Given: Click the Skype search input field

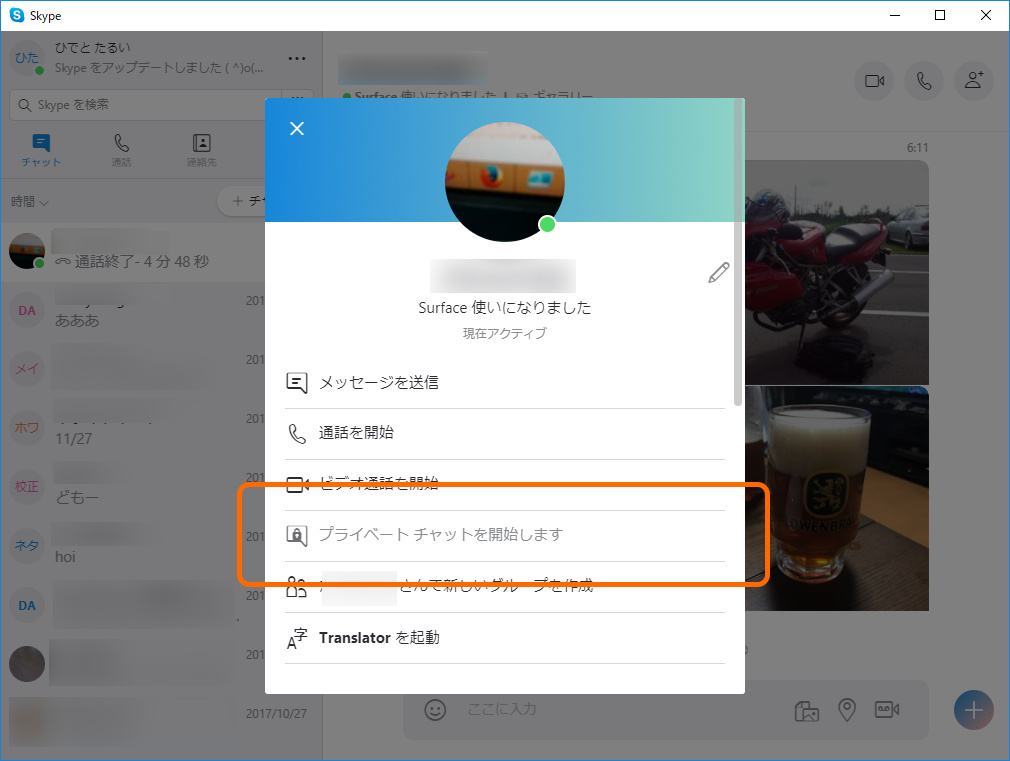Looking at the screenshot, I should coord(150,104).
